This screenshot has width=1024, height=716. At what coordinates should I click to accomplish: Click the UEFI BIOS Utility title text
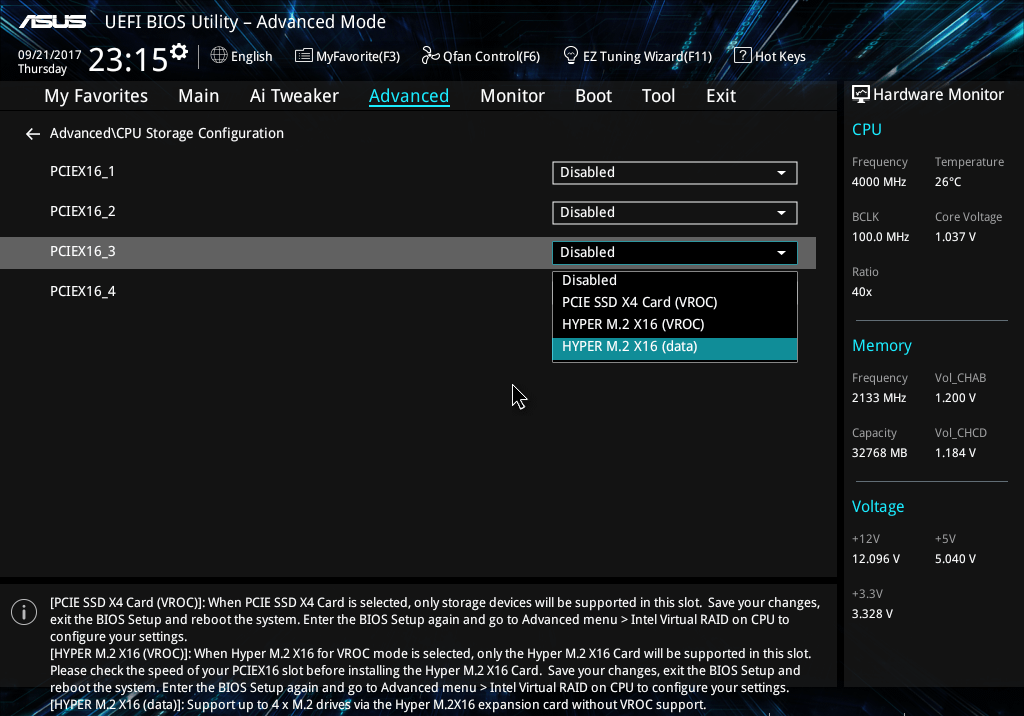(x=245, y=22)
